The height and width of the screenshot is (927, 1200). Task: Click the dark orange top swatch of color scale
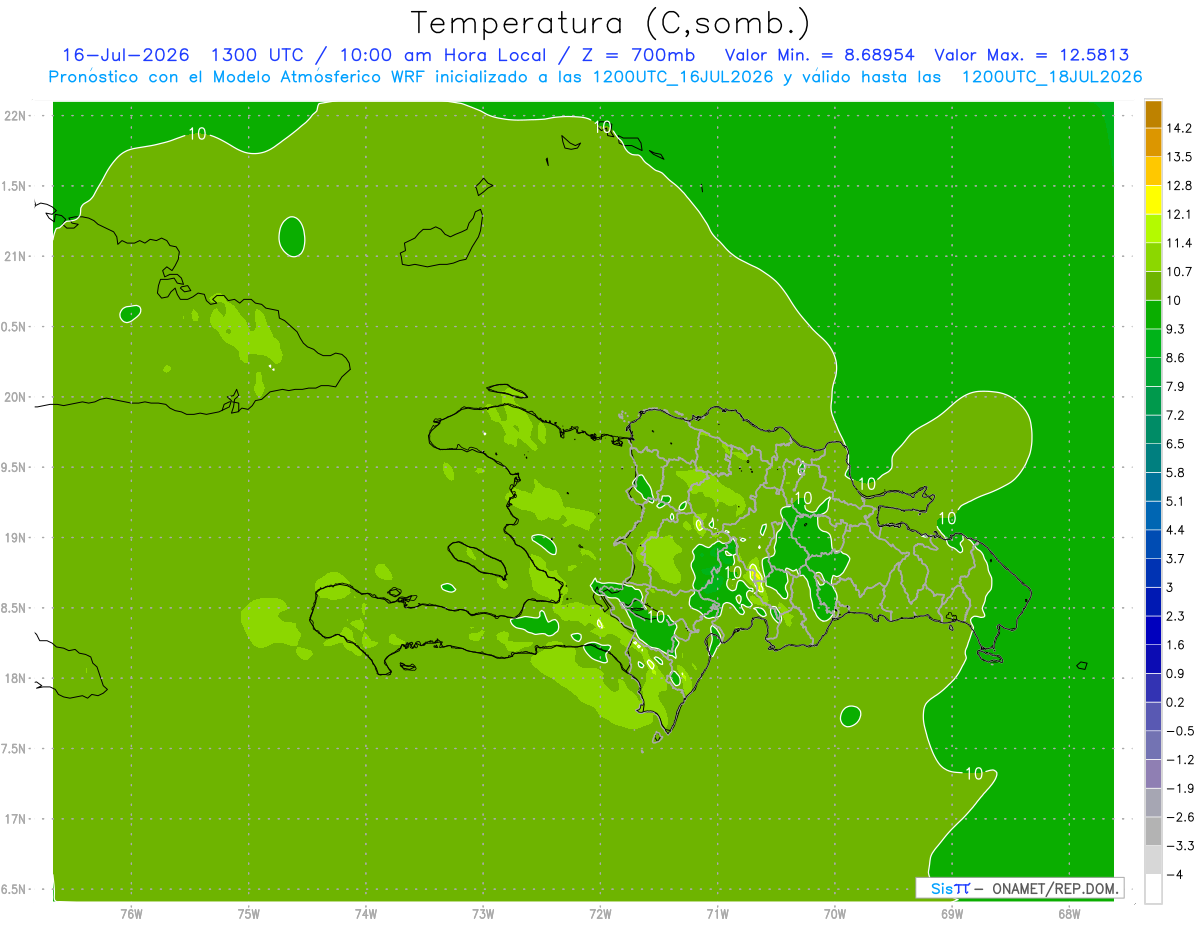[1153, 114]
